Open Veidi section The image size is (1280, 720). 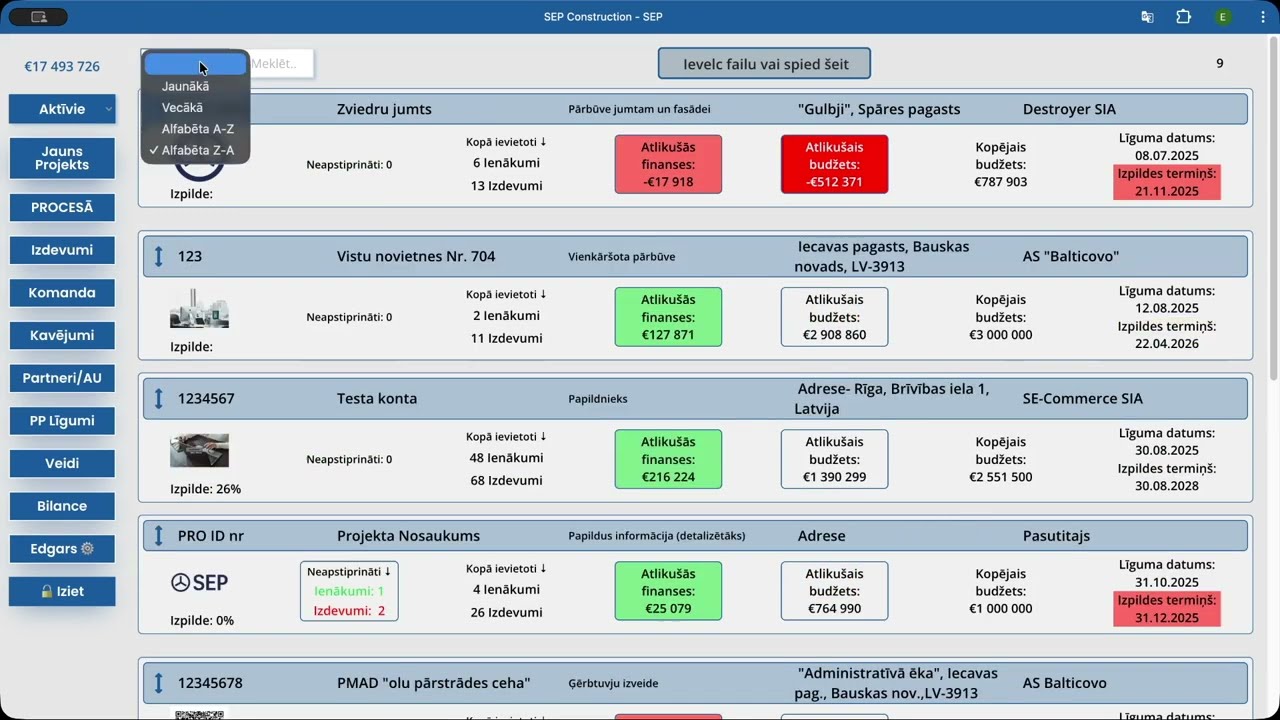click(x=62, y=463)
